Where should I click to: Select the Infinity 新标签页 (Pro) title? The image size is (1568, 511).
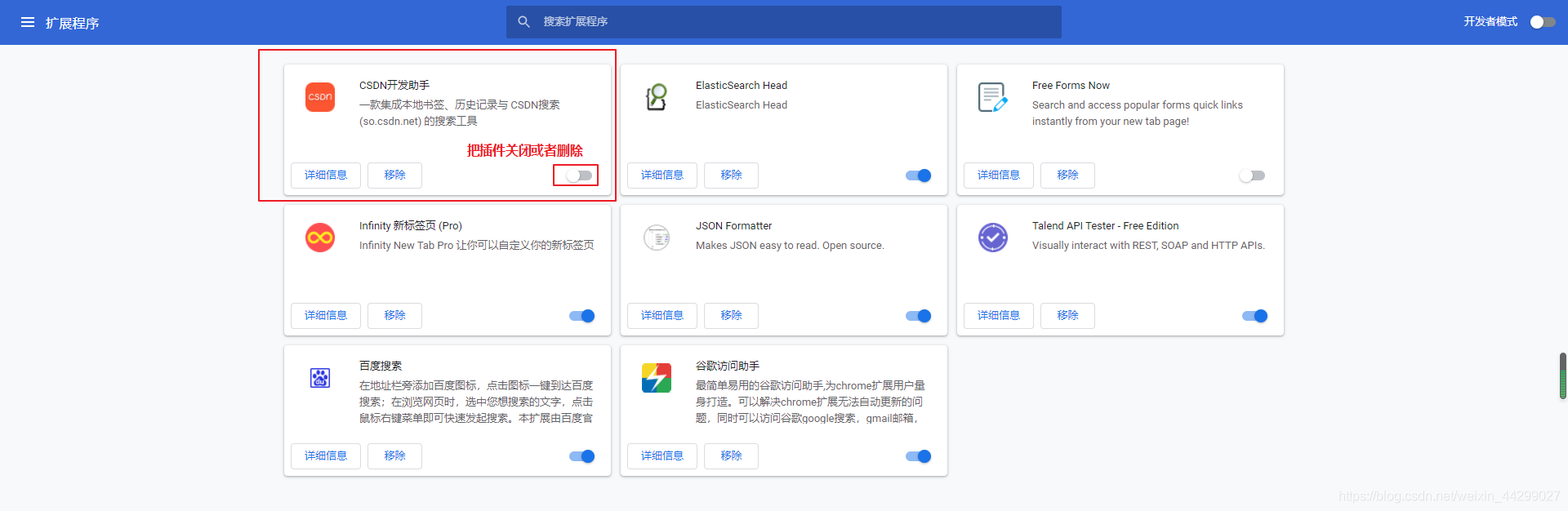click(x=411, y=226)
